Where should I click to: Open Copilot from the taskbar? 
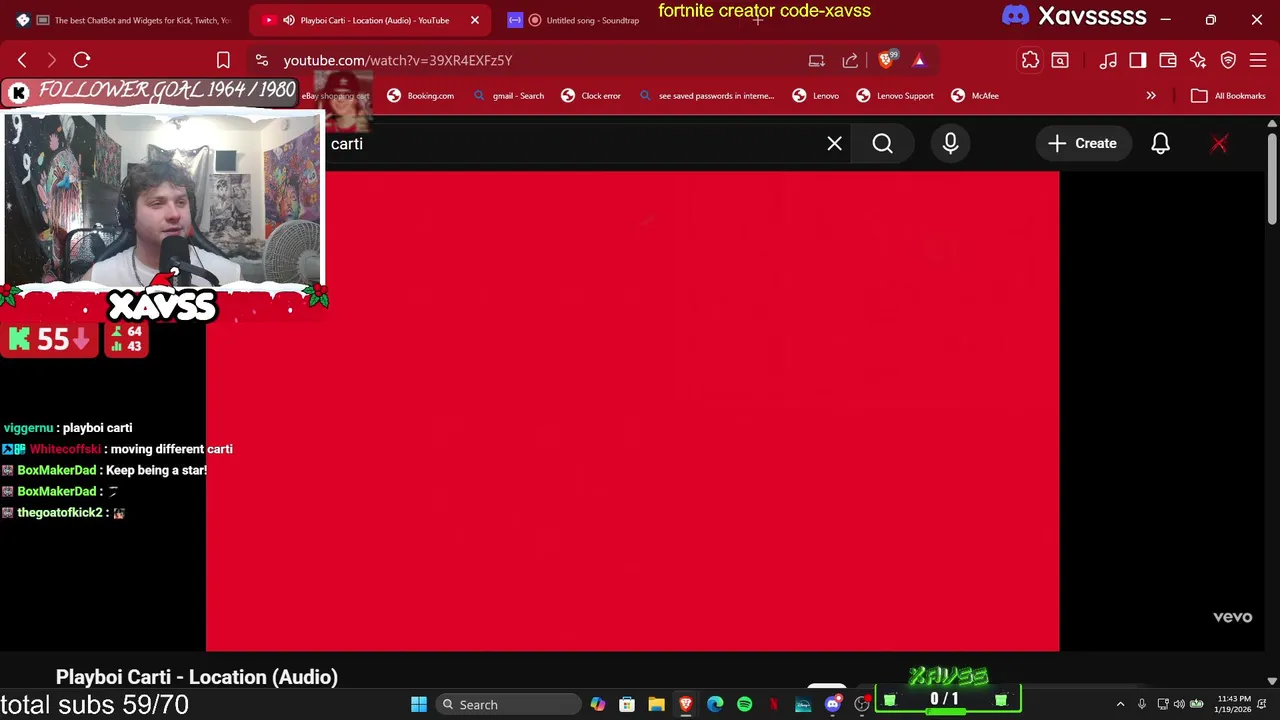(x=598, y=704)
